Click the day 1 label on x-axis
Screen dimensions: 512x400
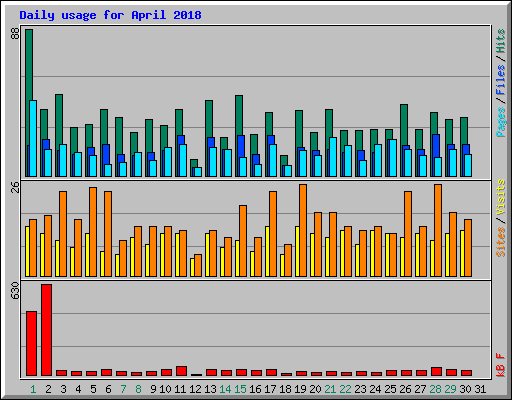(33, 389)
